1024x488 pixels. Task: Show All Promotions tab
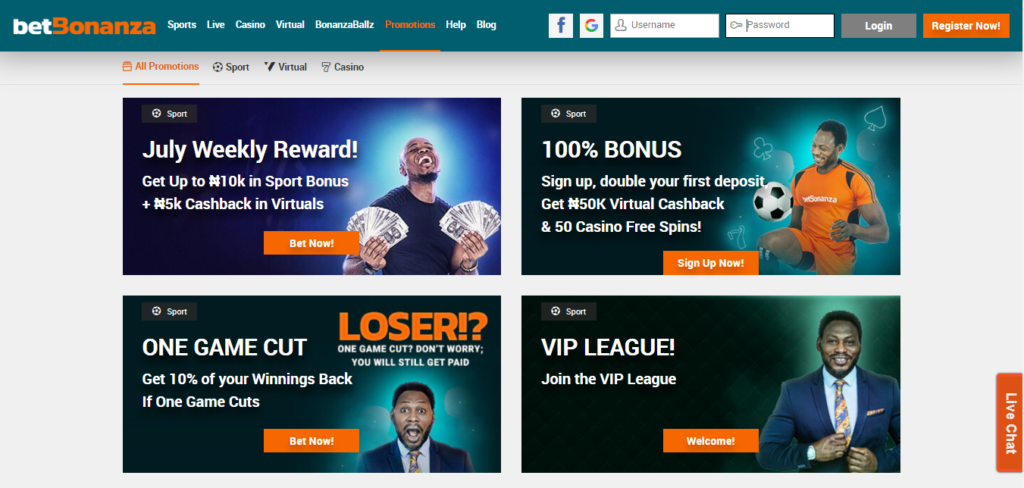pyautogui.click(x=161, y=67)
